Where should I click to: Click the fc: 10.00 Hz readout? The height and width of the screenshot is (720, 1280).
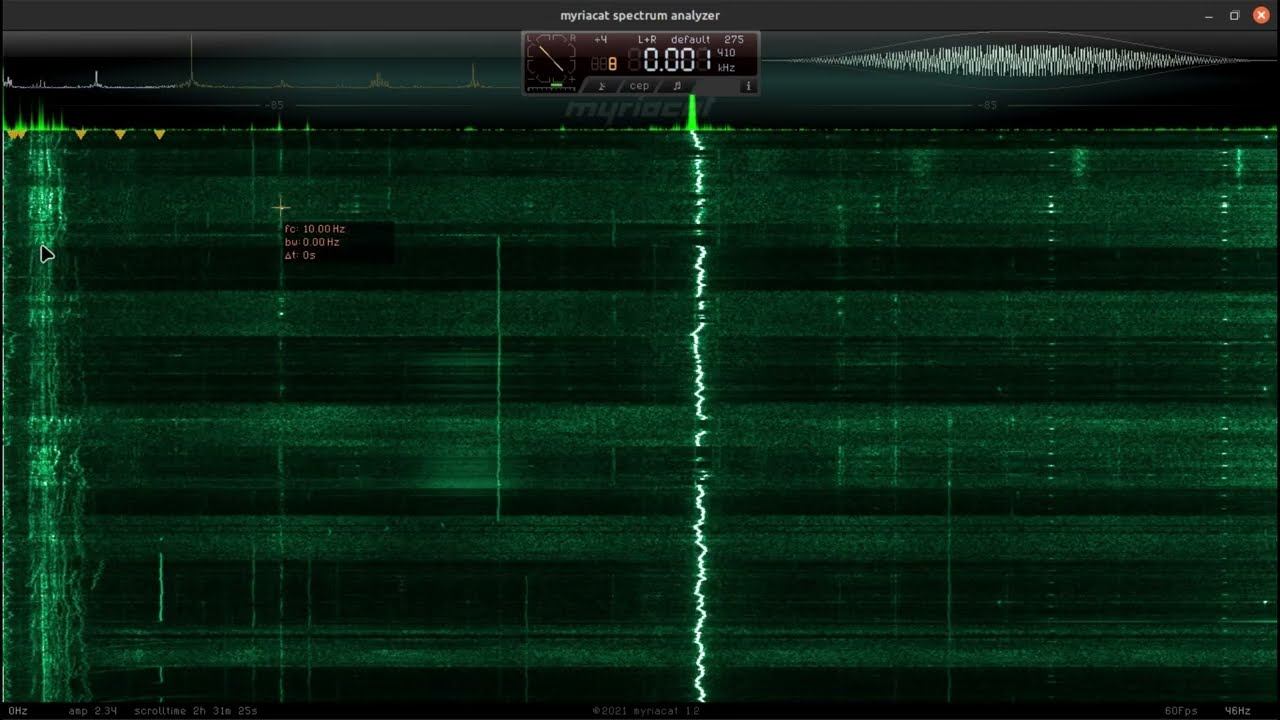[x=315, y=229]
